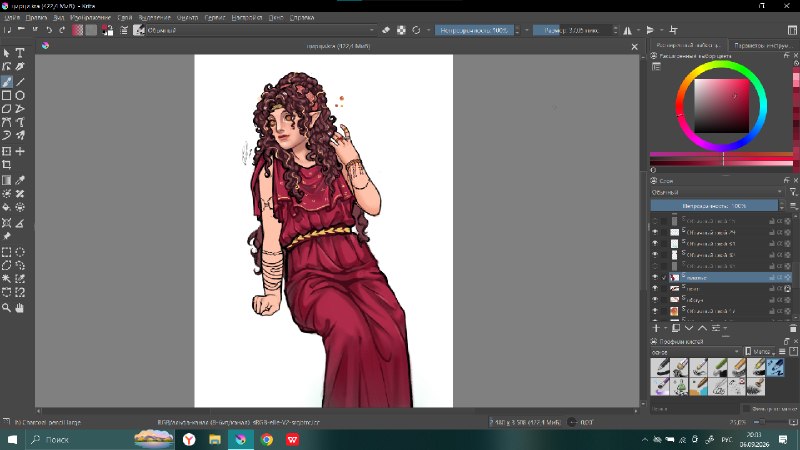Open the add layer dropdown arrow

pos(666,329)
